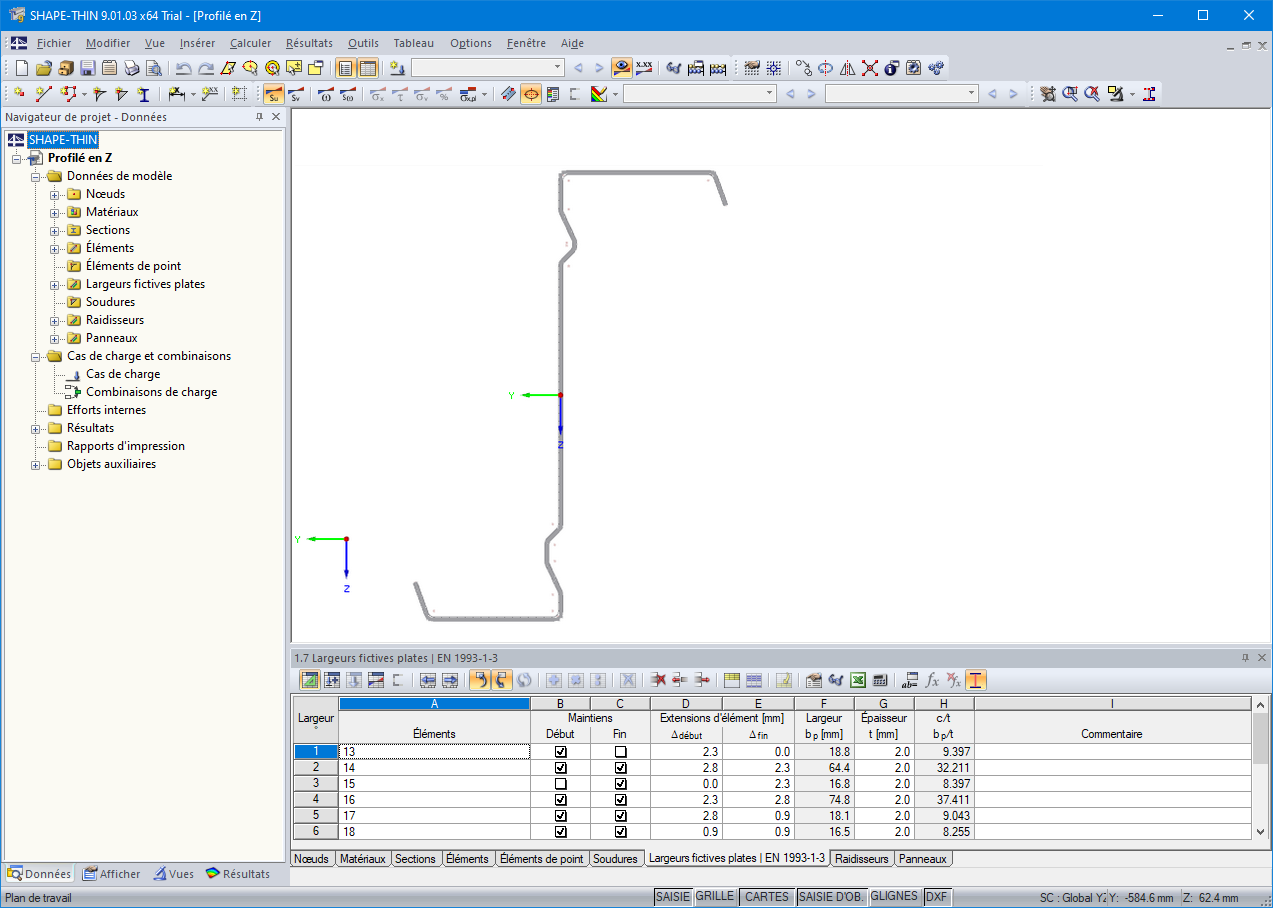Click the Undo arrow icon
Screen dimensions: 1273x908
(184, 68)
